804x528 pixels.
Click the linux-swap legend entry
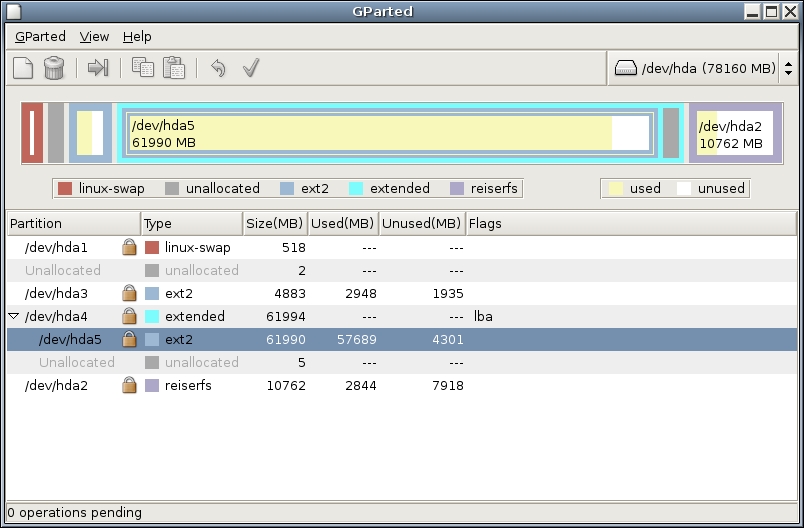pos(101,189)
